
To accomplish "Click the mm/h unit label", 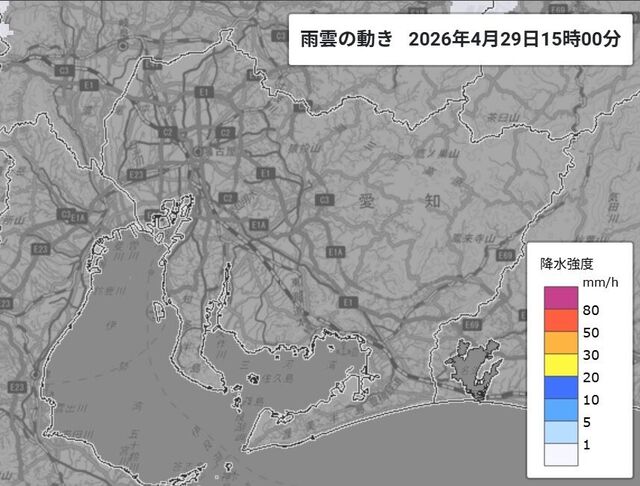I will tap(600, 282).
